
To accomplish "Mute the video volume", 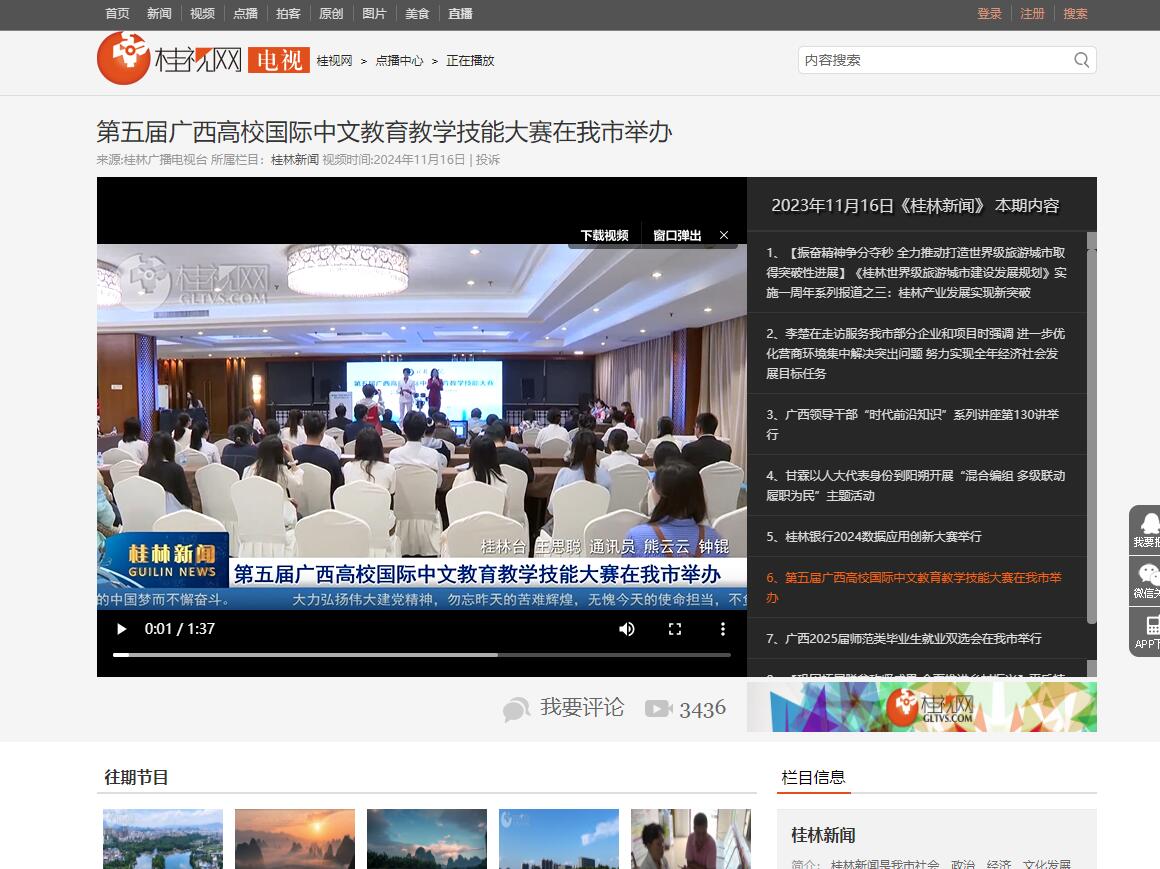I will tap(627, 629).
